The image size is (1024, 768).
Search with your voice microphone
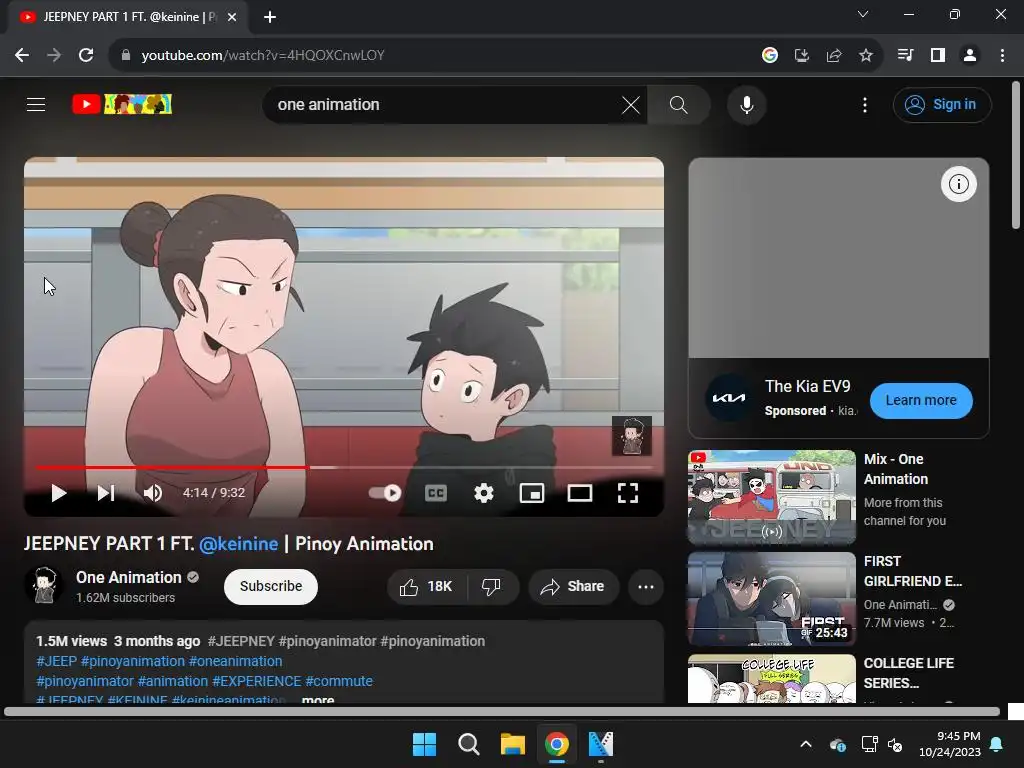coord(746,104)
